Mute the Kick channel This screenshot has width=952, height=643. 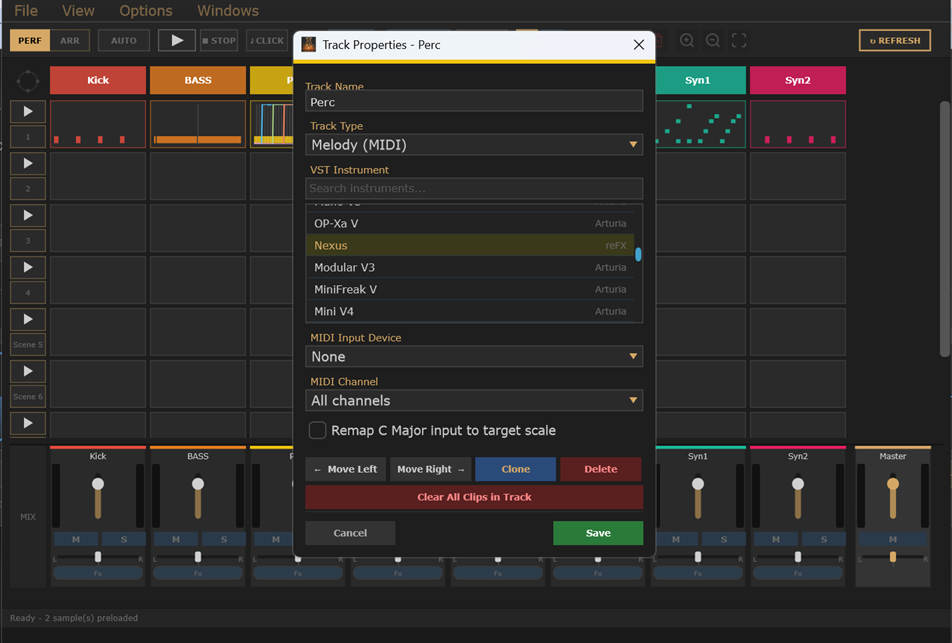76,539
